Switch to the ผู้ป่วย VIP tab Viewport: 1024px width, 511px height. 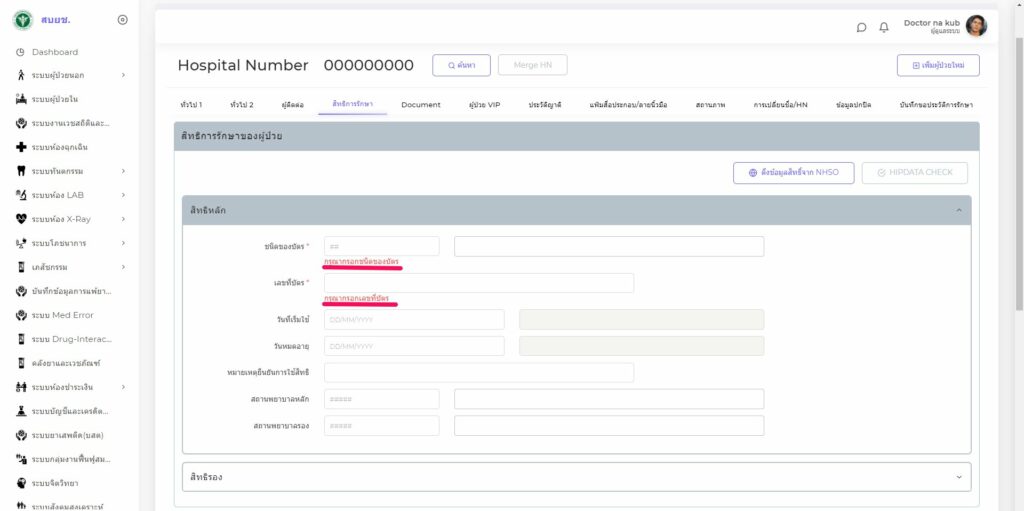484,105
